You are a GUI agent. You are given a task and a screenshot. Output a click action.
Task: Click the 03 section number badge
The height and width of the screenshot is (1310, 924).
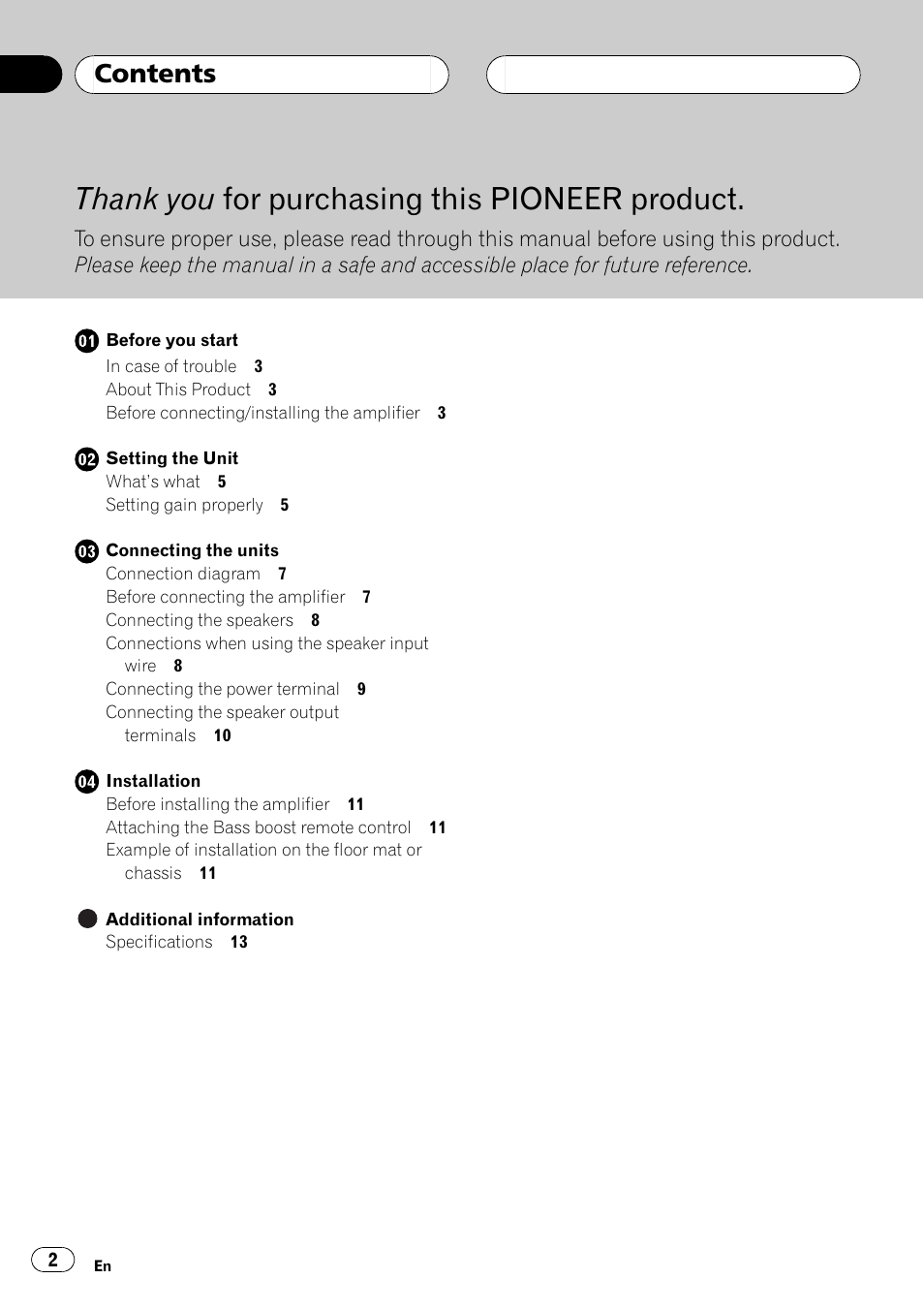pos(87,551)
